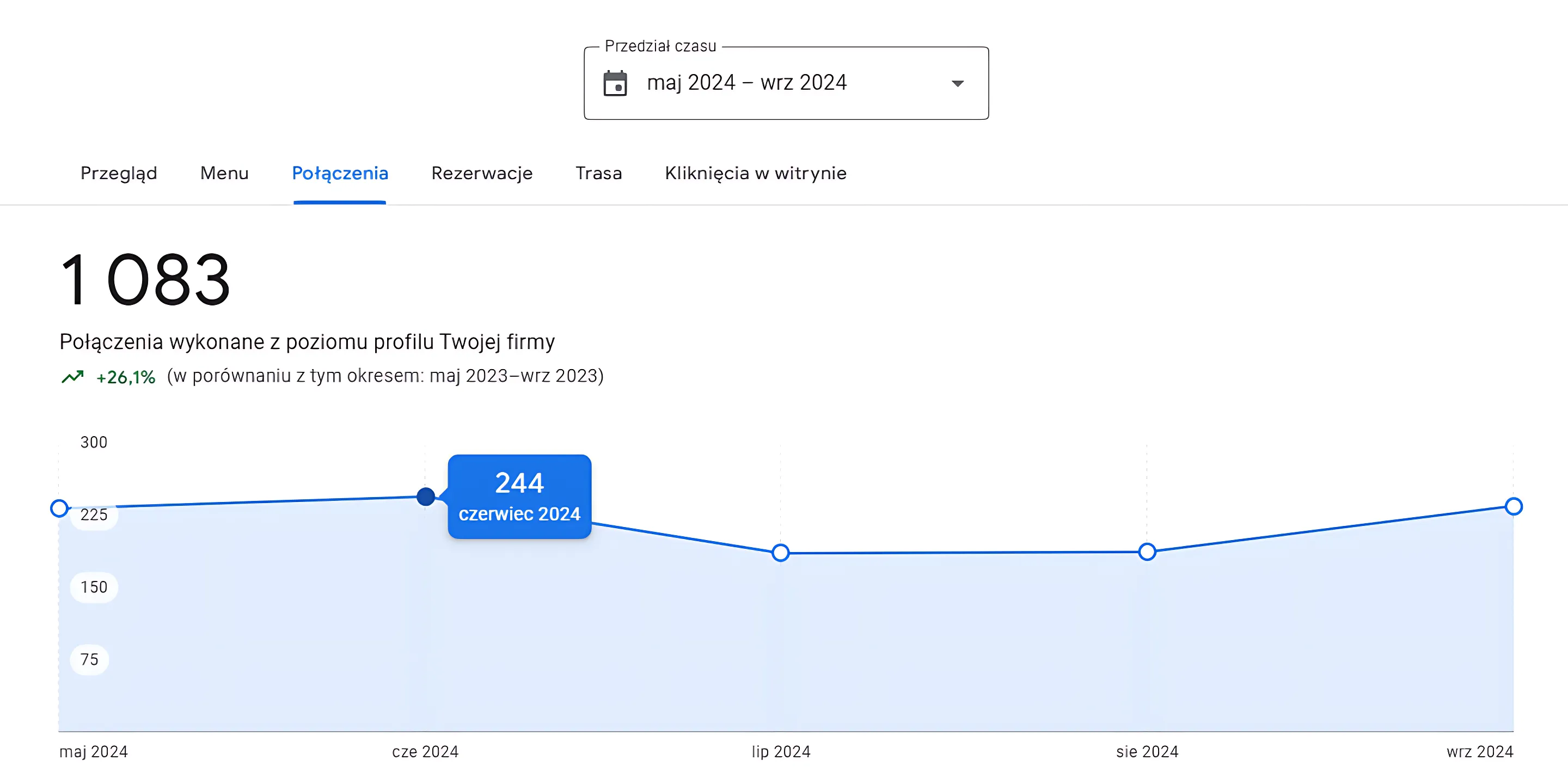Select the lip 2024 chart data point
The height and width of the screenshot is (784, 1568).
(x=780, y=553)
